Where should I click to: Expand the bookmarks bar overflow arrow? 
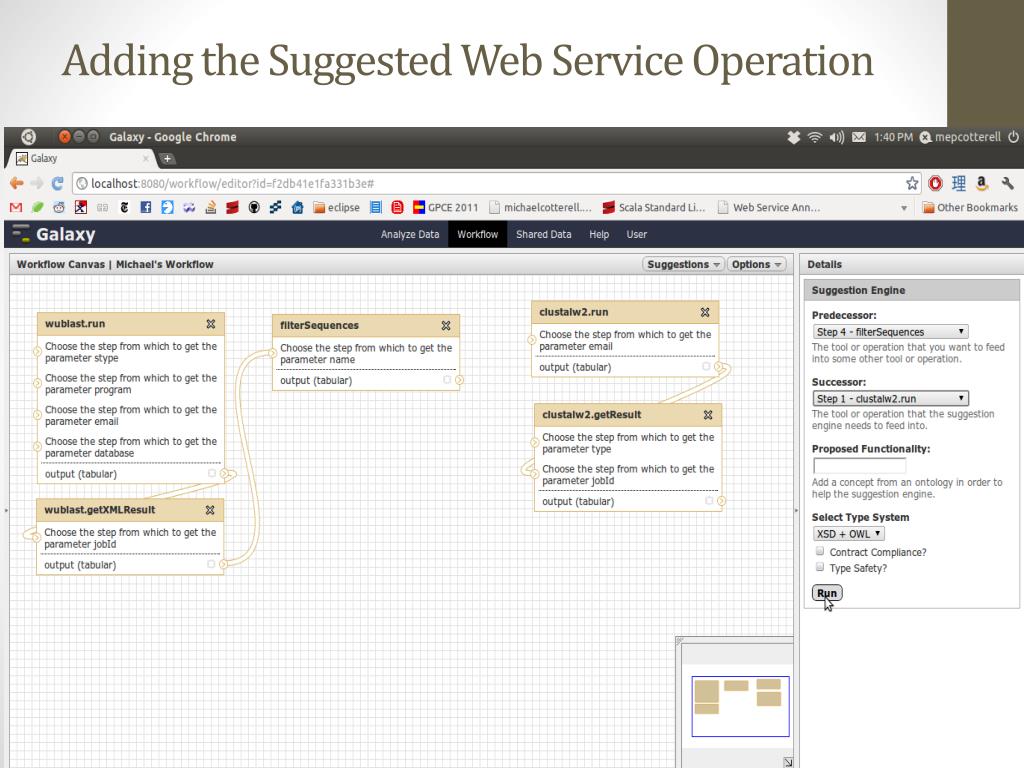[x=904, y=208]
